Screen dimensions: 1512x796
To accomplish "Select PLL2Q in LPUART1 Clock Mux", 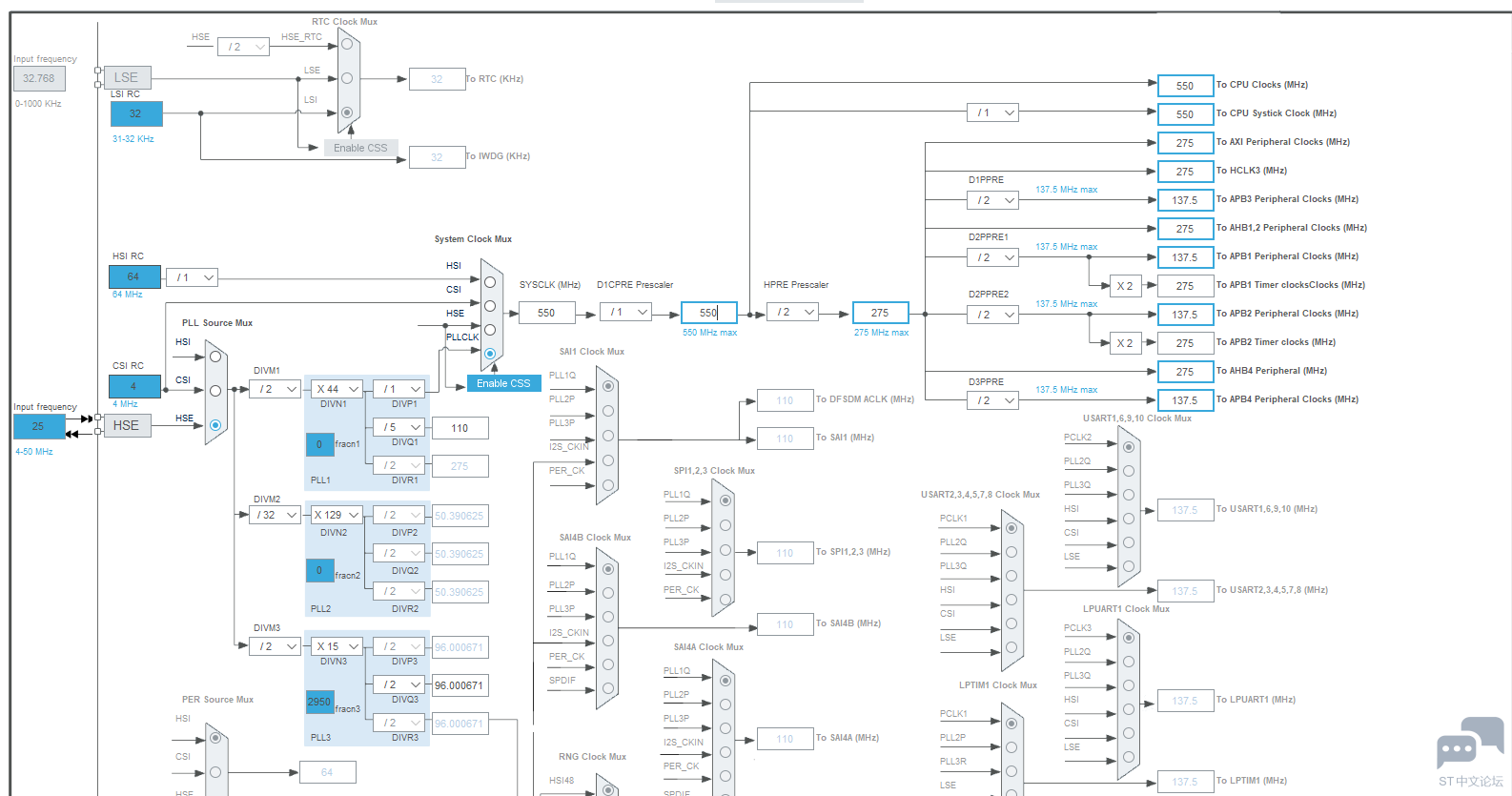I will click(x=1129, y=662).
